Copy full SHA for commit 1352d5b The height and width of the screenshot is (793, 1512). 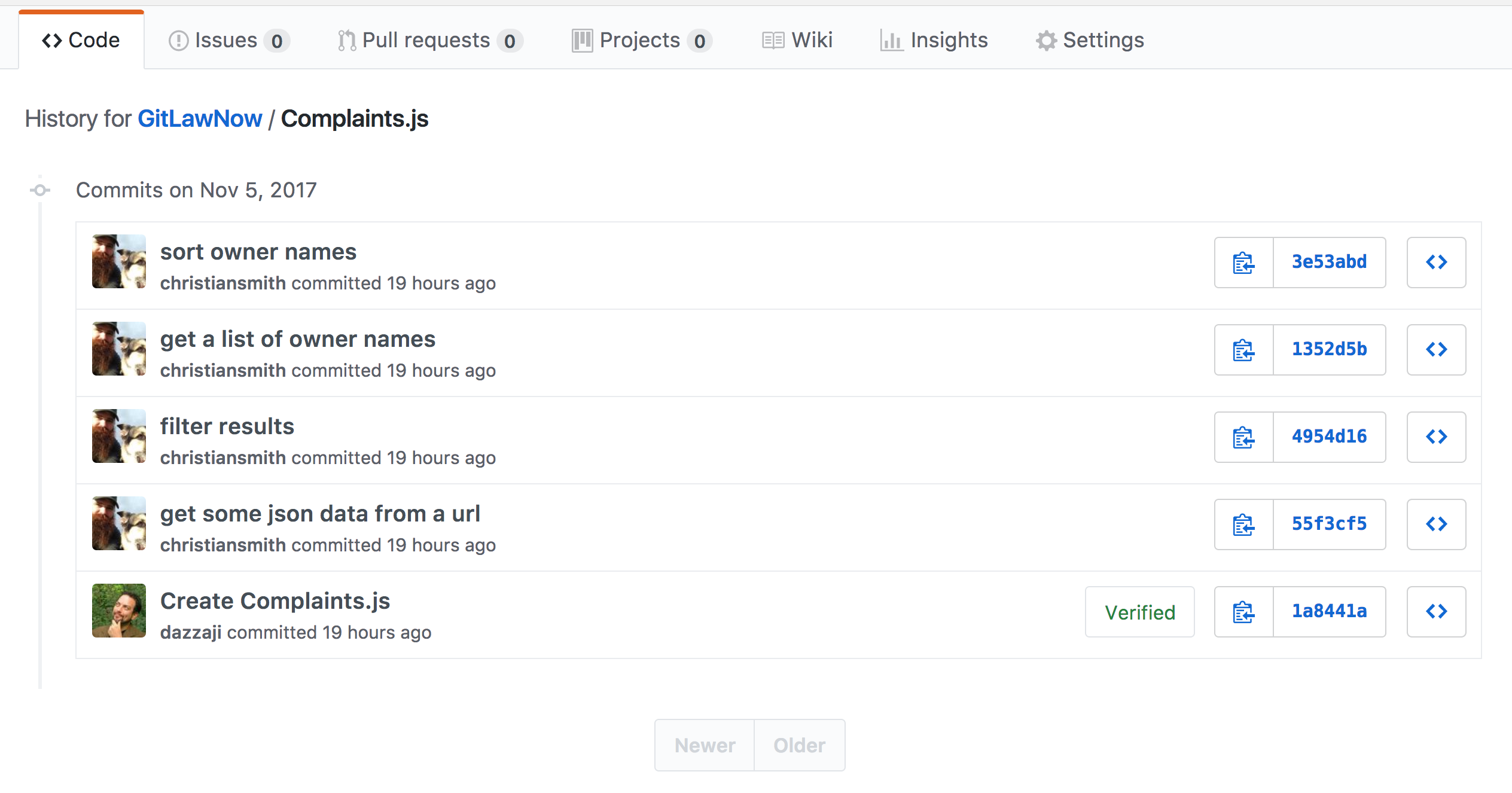(1243, 350)
